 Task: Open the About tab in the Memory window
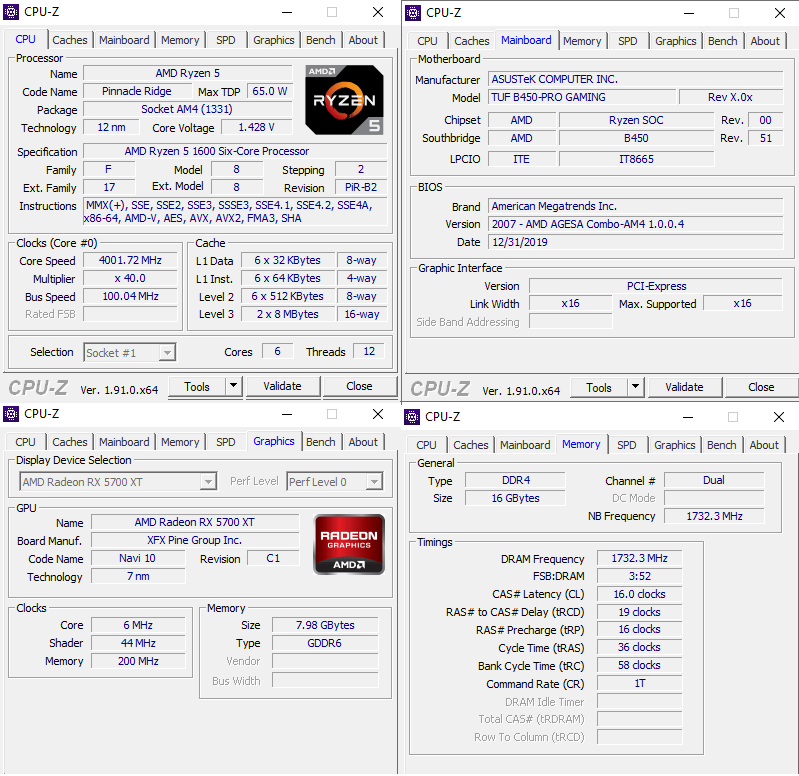(764, 445)
